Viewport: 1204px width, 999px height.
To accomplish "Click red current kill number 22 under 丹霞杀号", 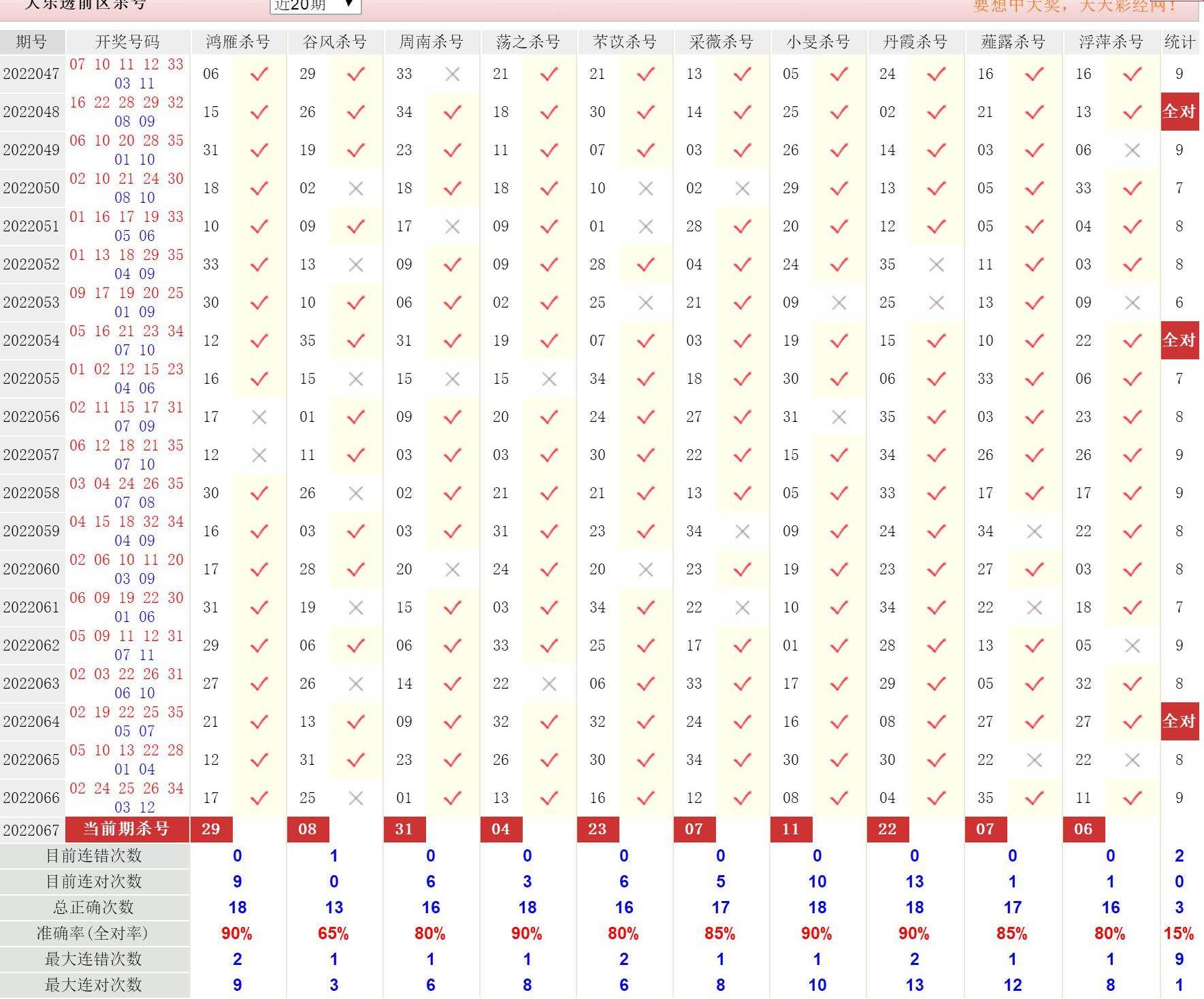I will pyautogui.click(x=888, y=829).
